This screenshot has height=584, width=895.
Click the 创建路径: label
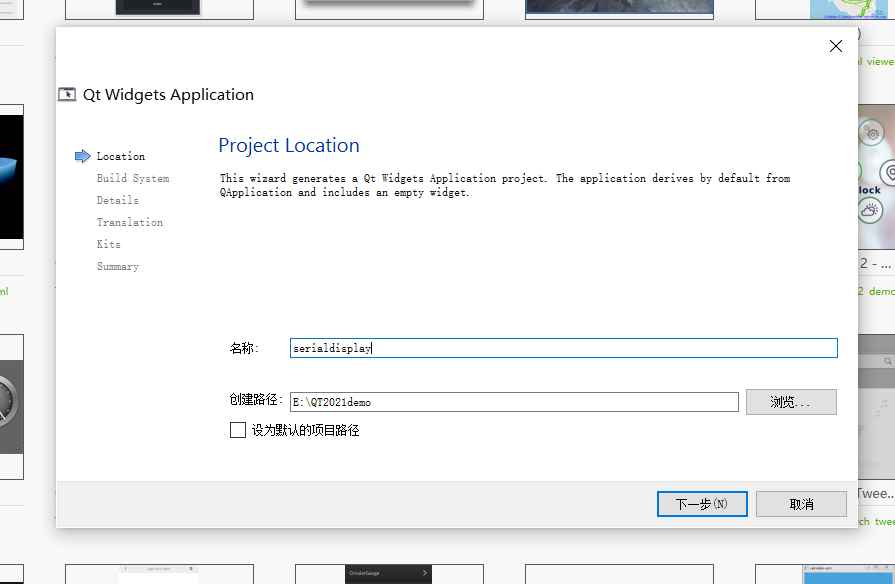[256, 400]
